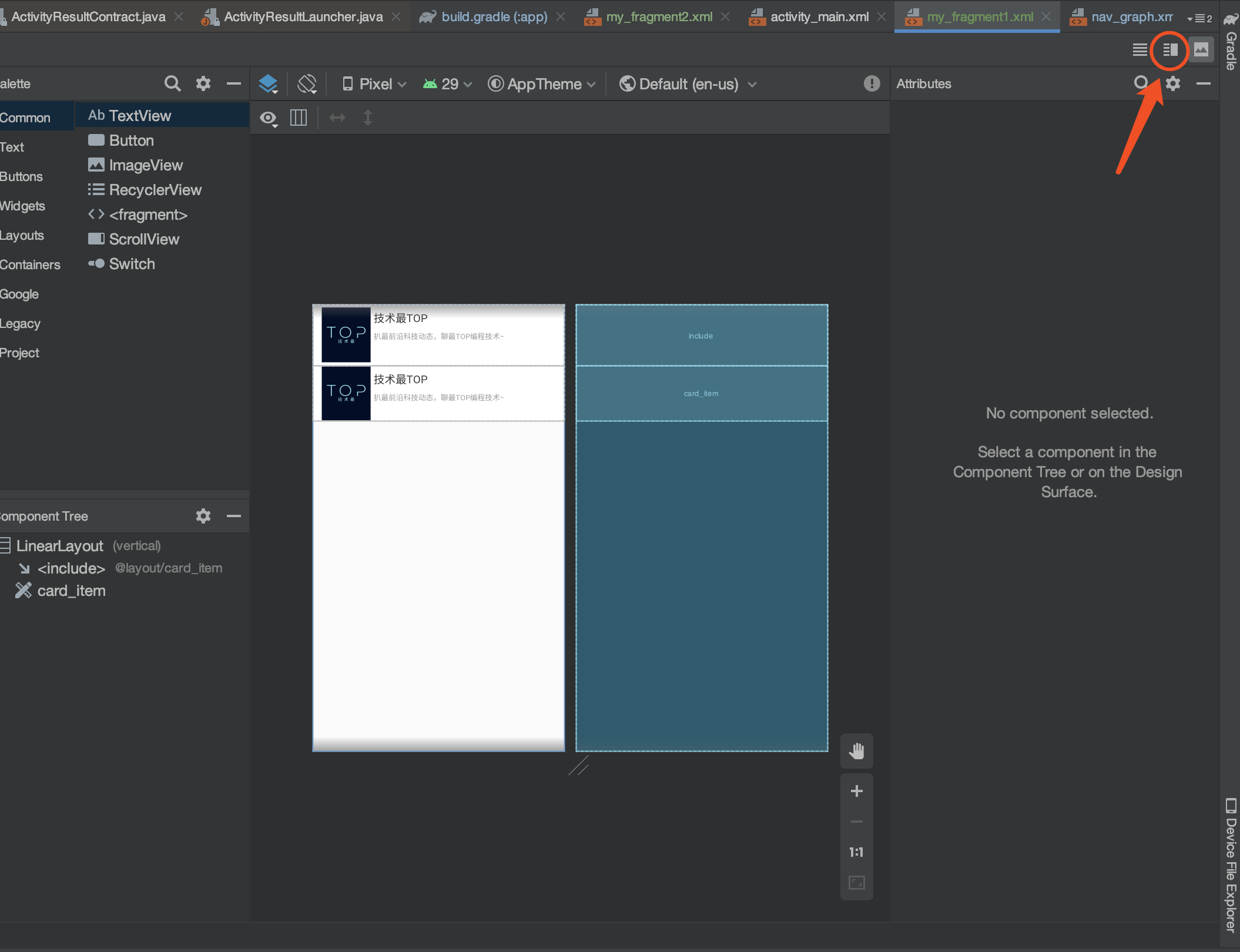The height and width of the screenshot is (952, 1240).
Task: Click include block in blueprint view
Action: (x=702, y=336)
